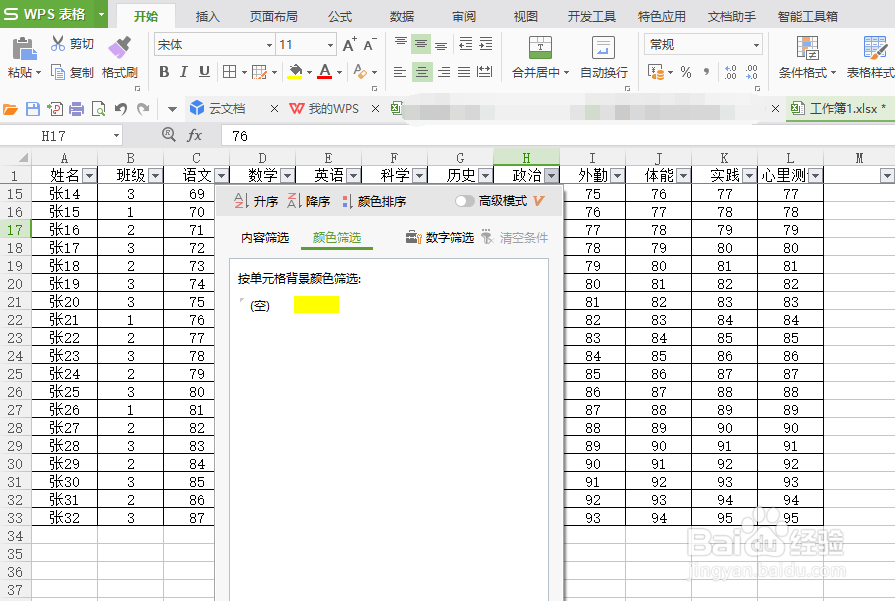This screenshot has width=895, height=601.
Task: Open filter dropdown for 外勤 column
Action: pyautogui.click(x=617, y=175)
